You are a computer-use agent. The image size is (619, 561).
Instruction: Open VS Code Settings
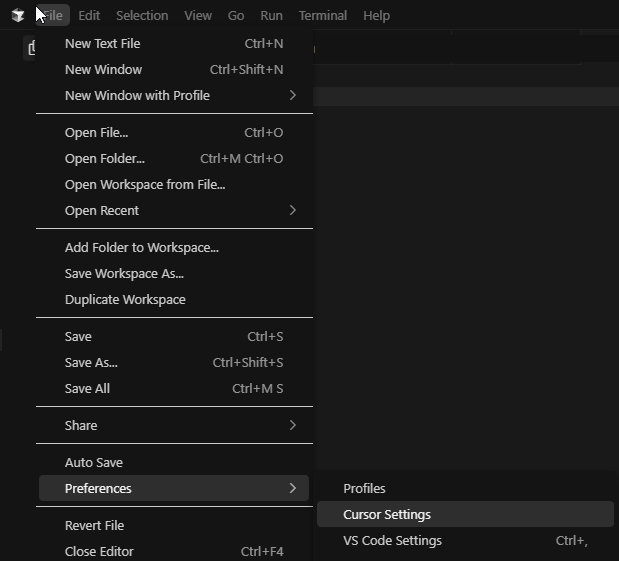tap(392, 541)
